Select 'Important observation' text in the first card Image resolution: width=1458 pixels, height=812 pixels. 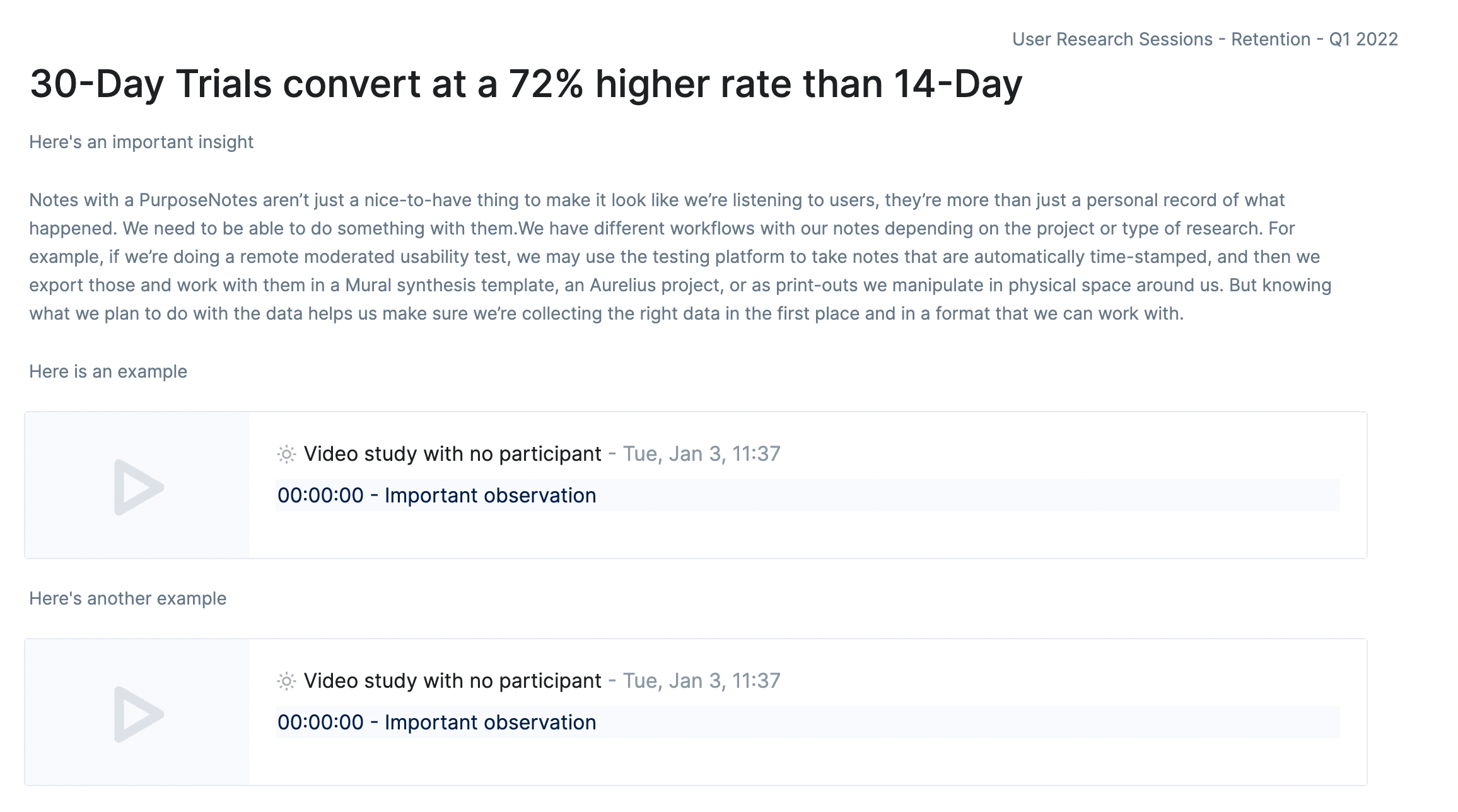(490, 496)
